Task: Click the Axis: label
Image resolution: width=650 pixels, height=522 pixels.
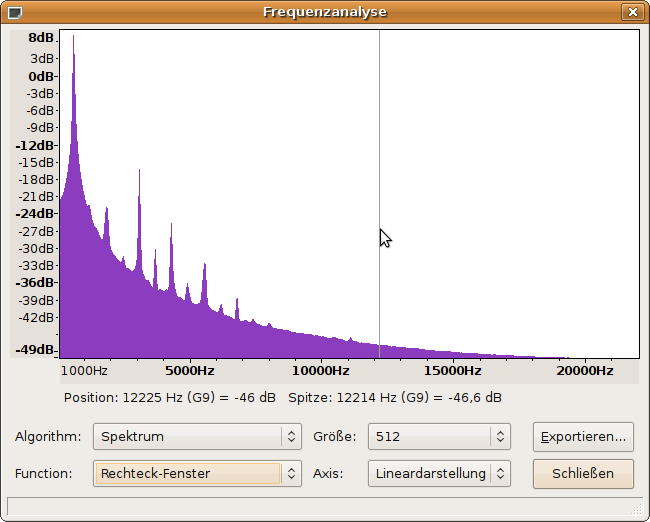Action: coord(328,473)
